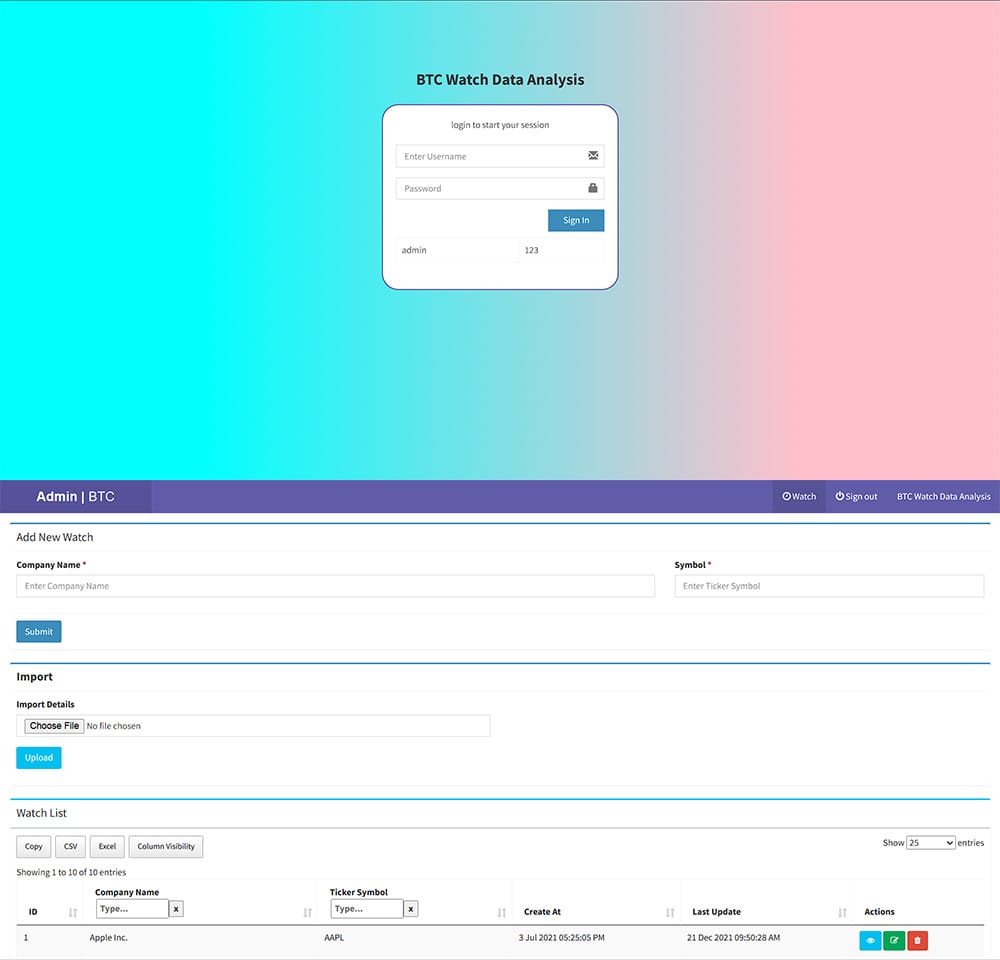This screenshot has height=960, width=1000.
Task: Open the Watch menu item
Action: coord(799,497)
